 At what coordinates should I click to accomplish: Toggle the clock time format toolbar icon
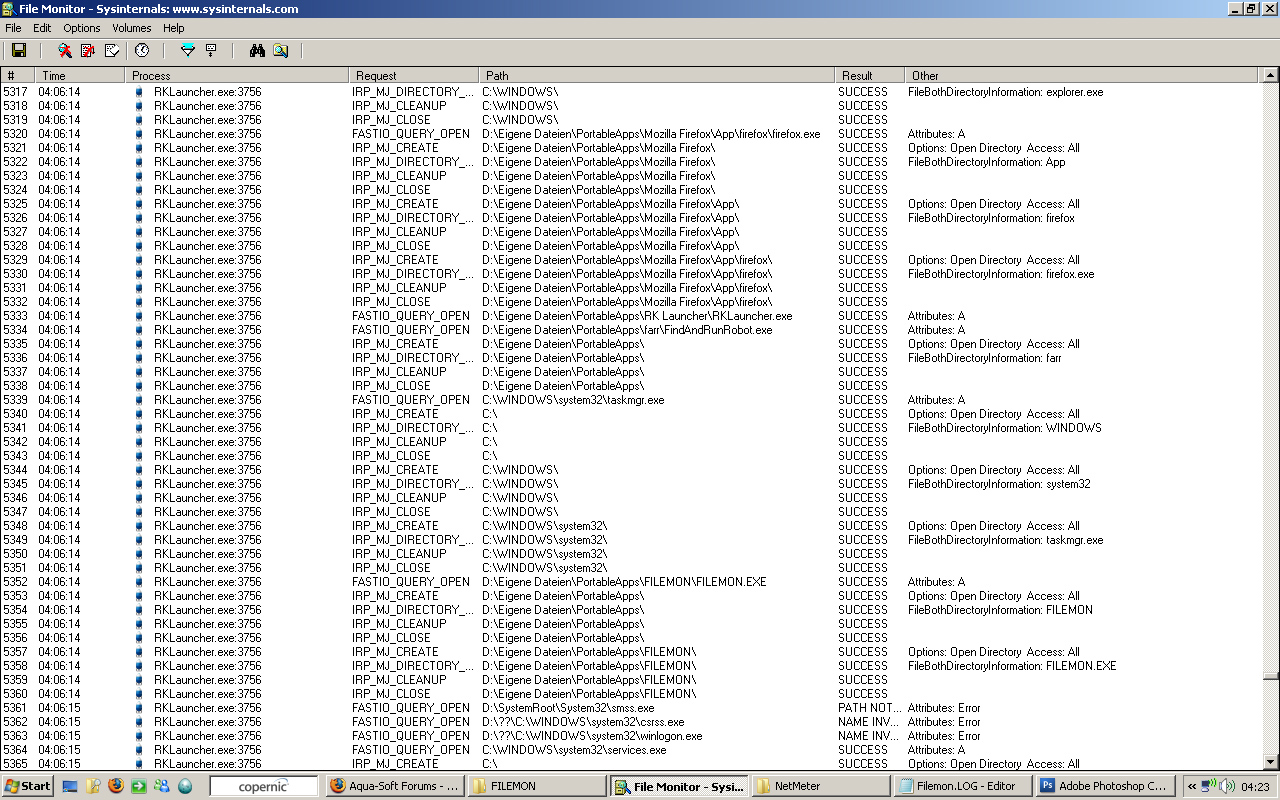coord(142,50)
